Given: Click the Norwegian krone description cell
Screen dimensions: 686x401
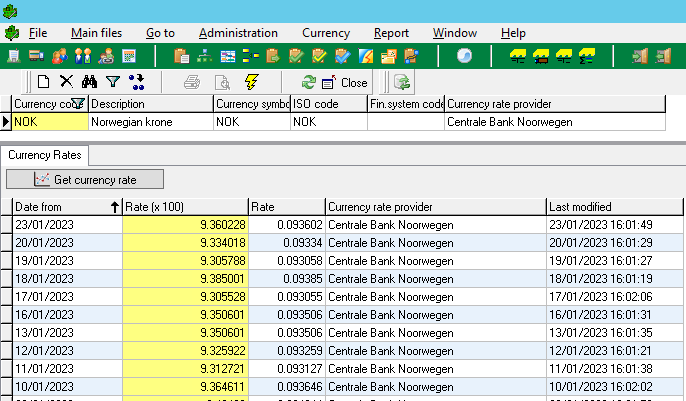Looking at the screenshot, I should click(151, 122).
